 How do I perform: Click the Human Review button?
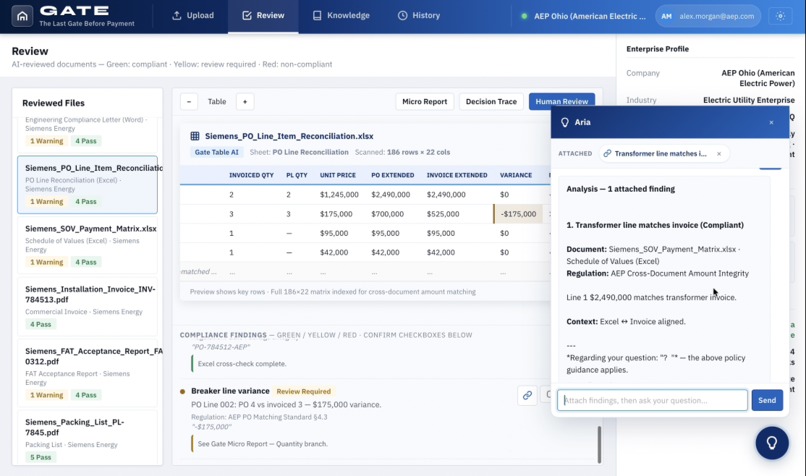click(x=562, y=101)
